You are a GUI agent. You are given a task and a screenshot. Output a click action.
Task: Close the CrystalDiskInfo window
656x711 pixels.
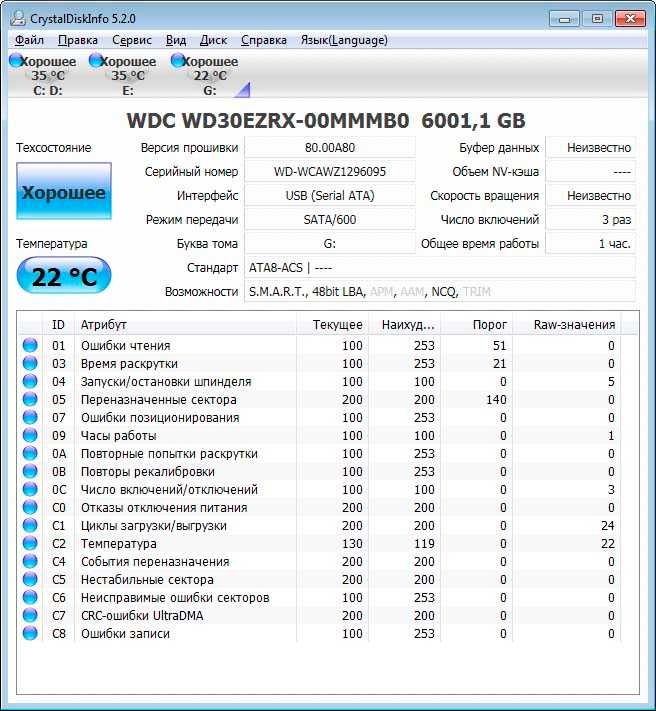click(630, 19)
